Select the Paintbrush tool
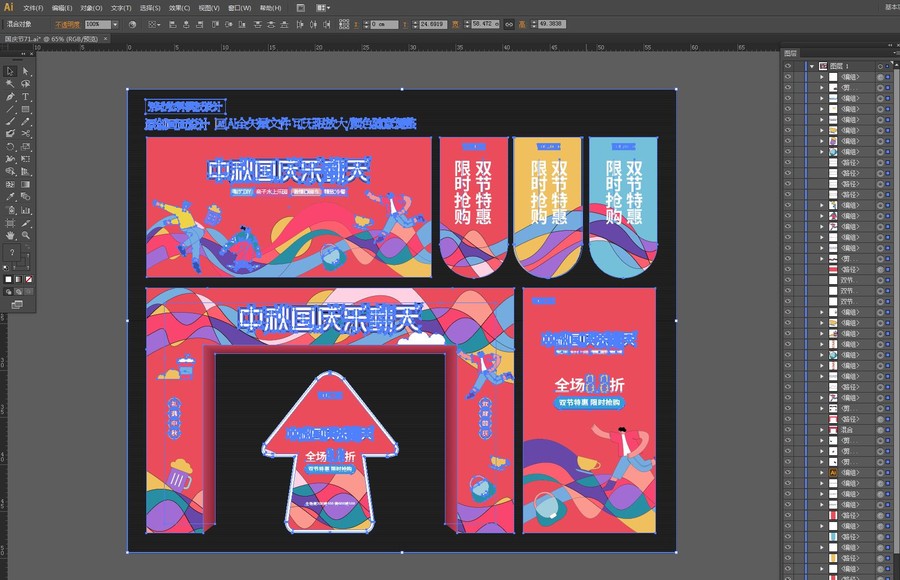 [x=10, y=121]
